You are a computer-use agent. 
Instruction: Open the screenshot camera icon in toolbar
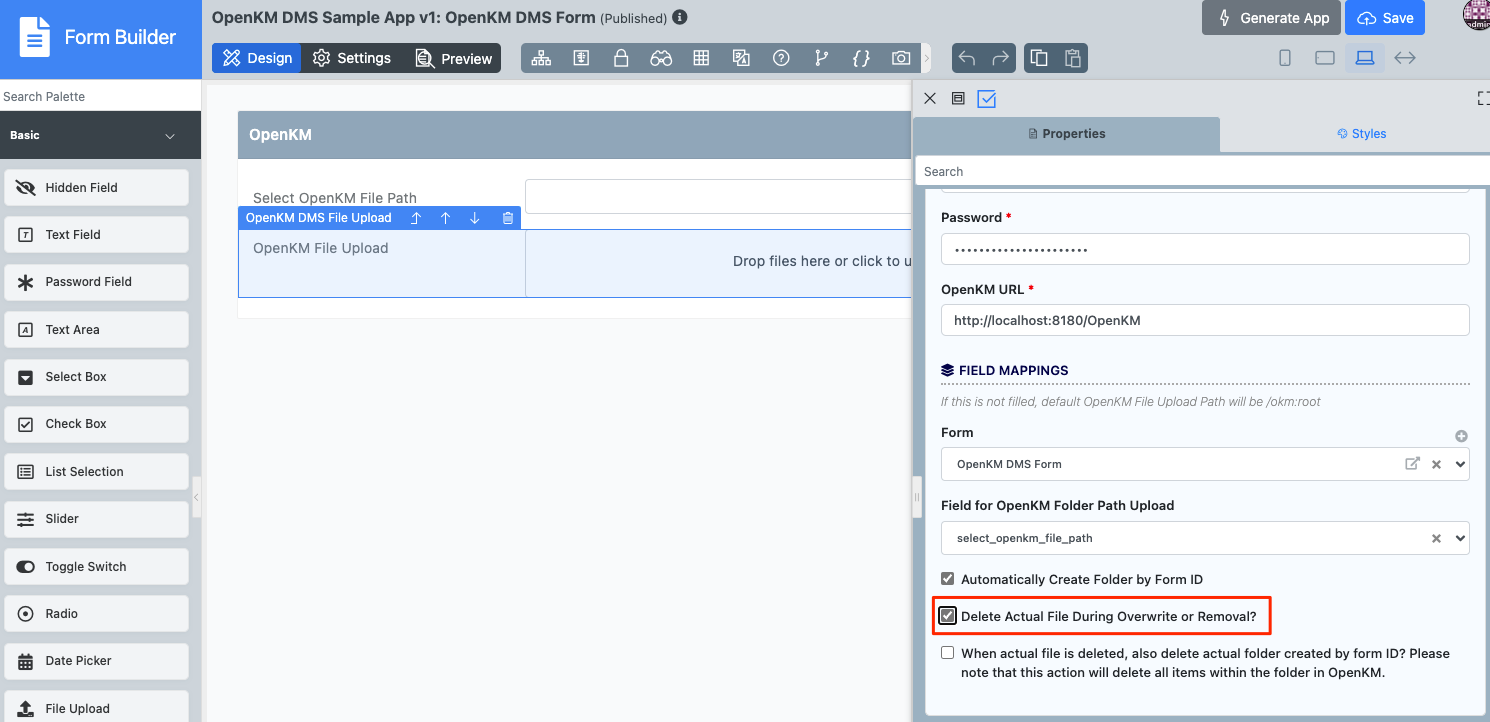901,58
